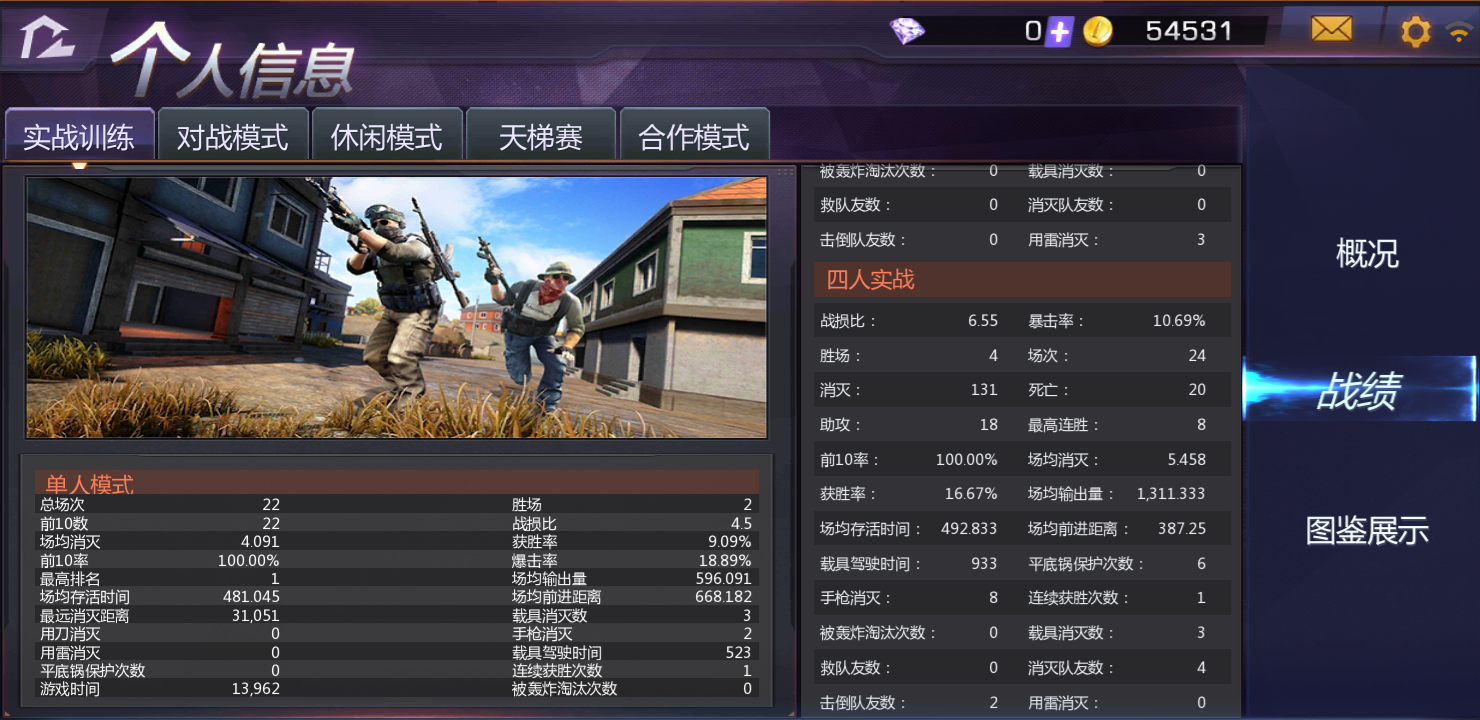1480x720 pixels.
Task: Click the soldiers banner image
Action: point(396,308)
